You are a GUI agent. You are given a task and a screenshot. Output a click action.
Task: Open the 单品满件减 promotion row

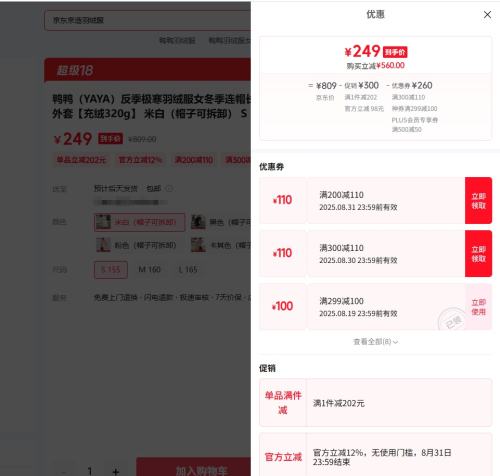[x=376, y=403]
